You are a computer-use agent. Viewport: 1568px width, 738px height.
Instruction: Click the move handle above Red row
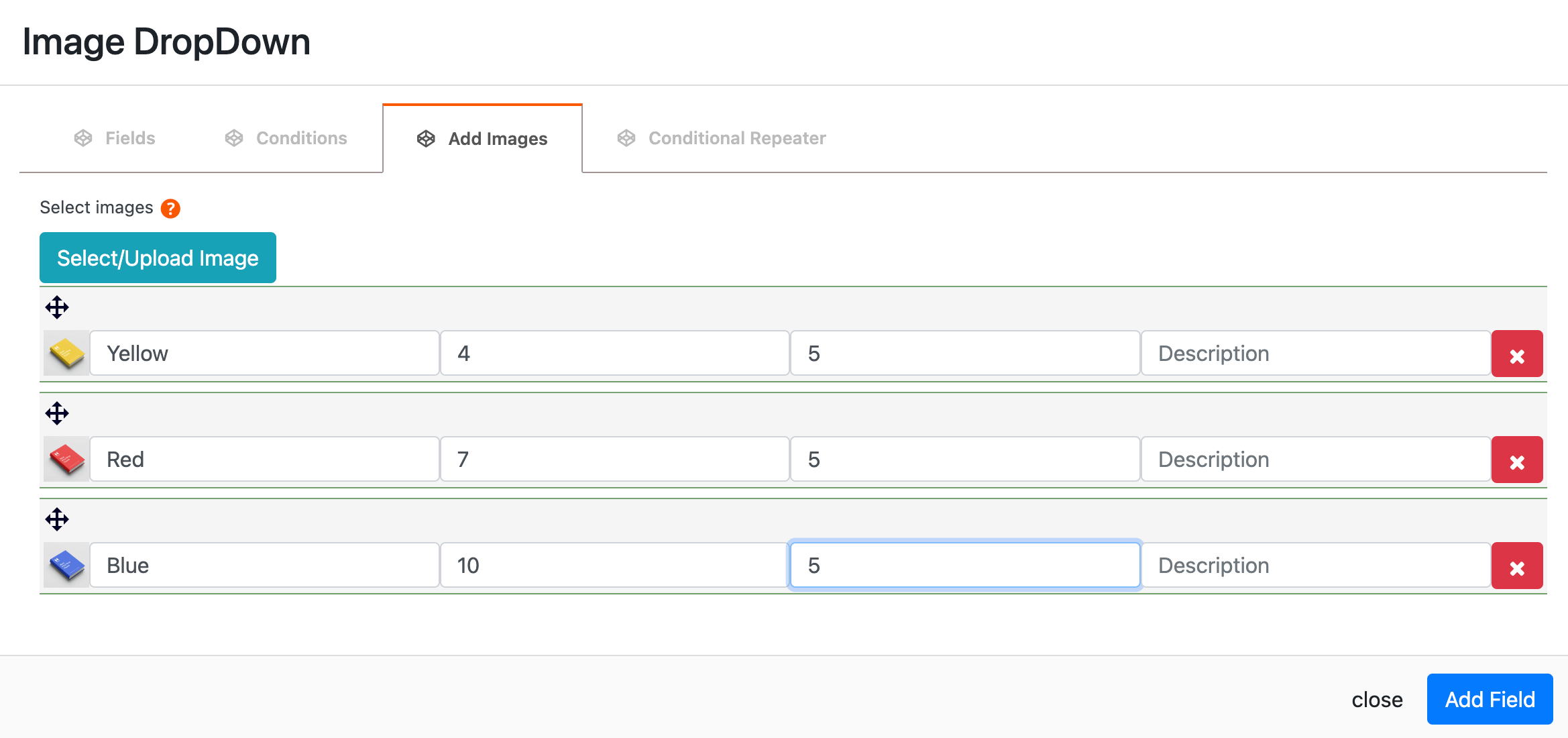click(x=57, y=413)
